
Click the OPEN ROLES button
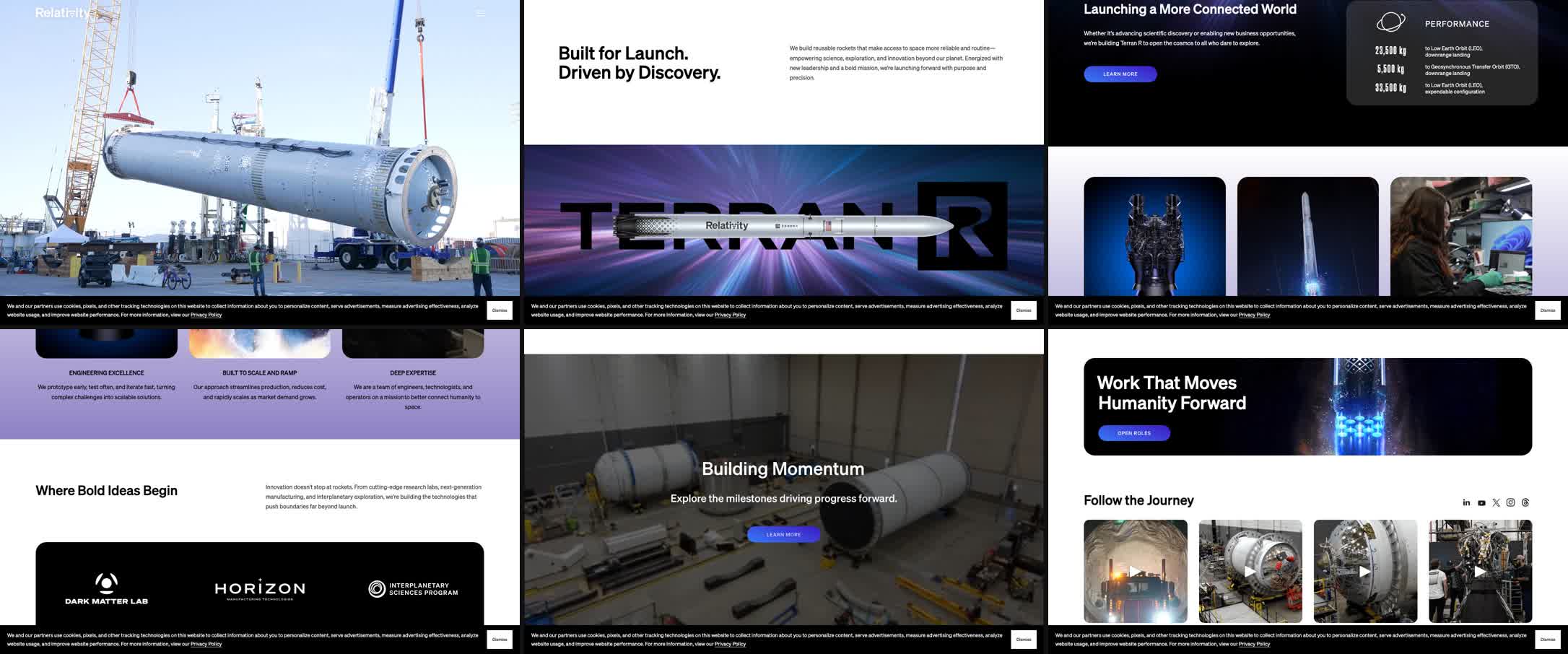point(1134,433)
